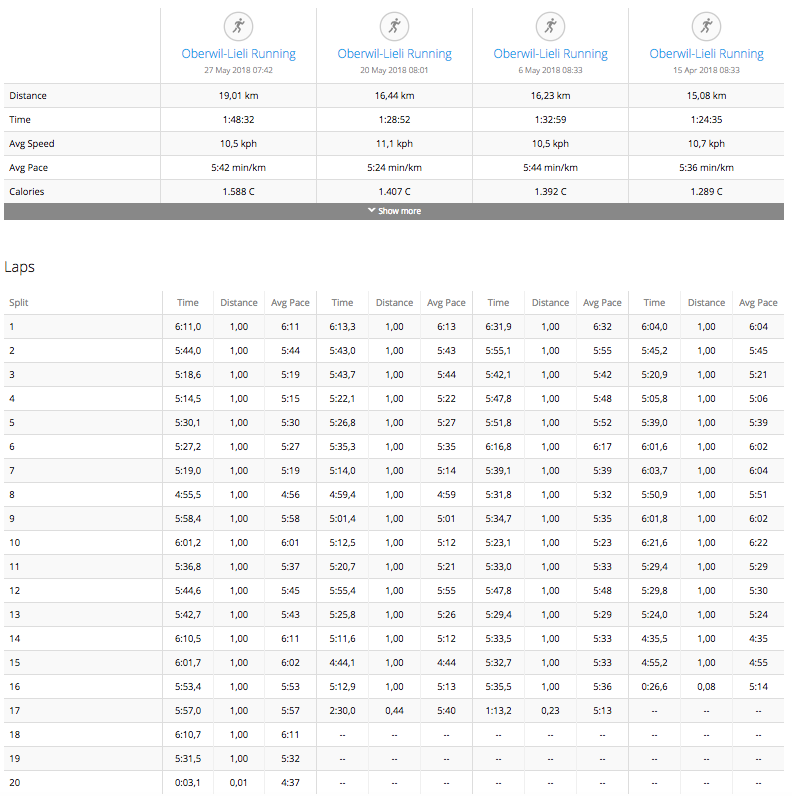
Task: Click the date 27 May 2018 07:42
Action: pyautogui.click(x=239, y=70)
